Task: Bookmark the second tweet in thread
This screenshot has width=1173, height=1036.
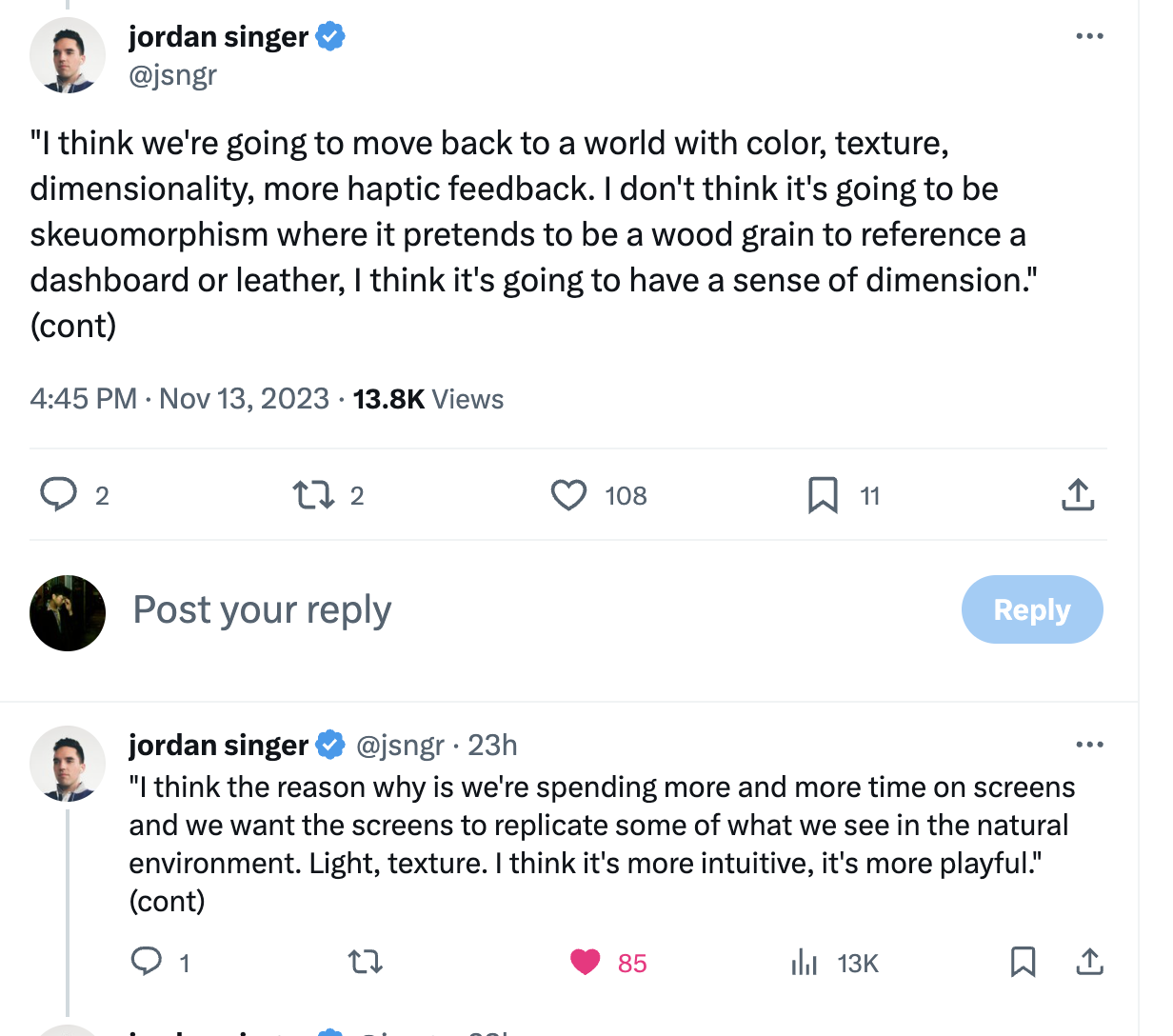Action: coord(1023,962)
